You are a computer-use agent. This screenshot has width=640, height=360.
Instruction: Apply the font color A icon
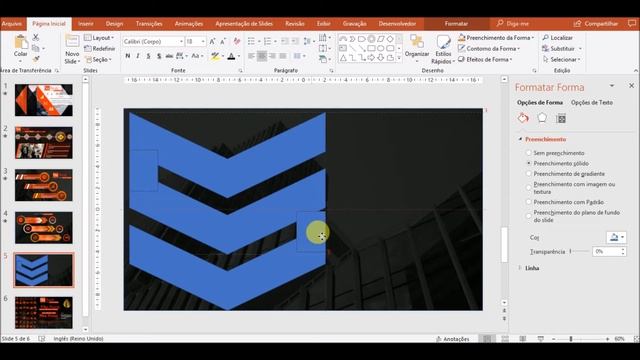[x=231, y=56]
